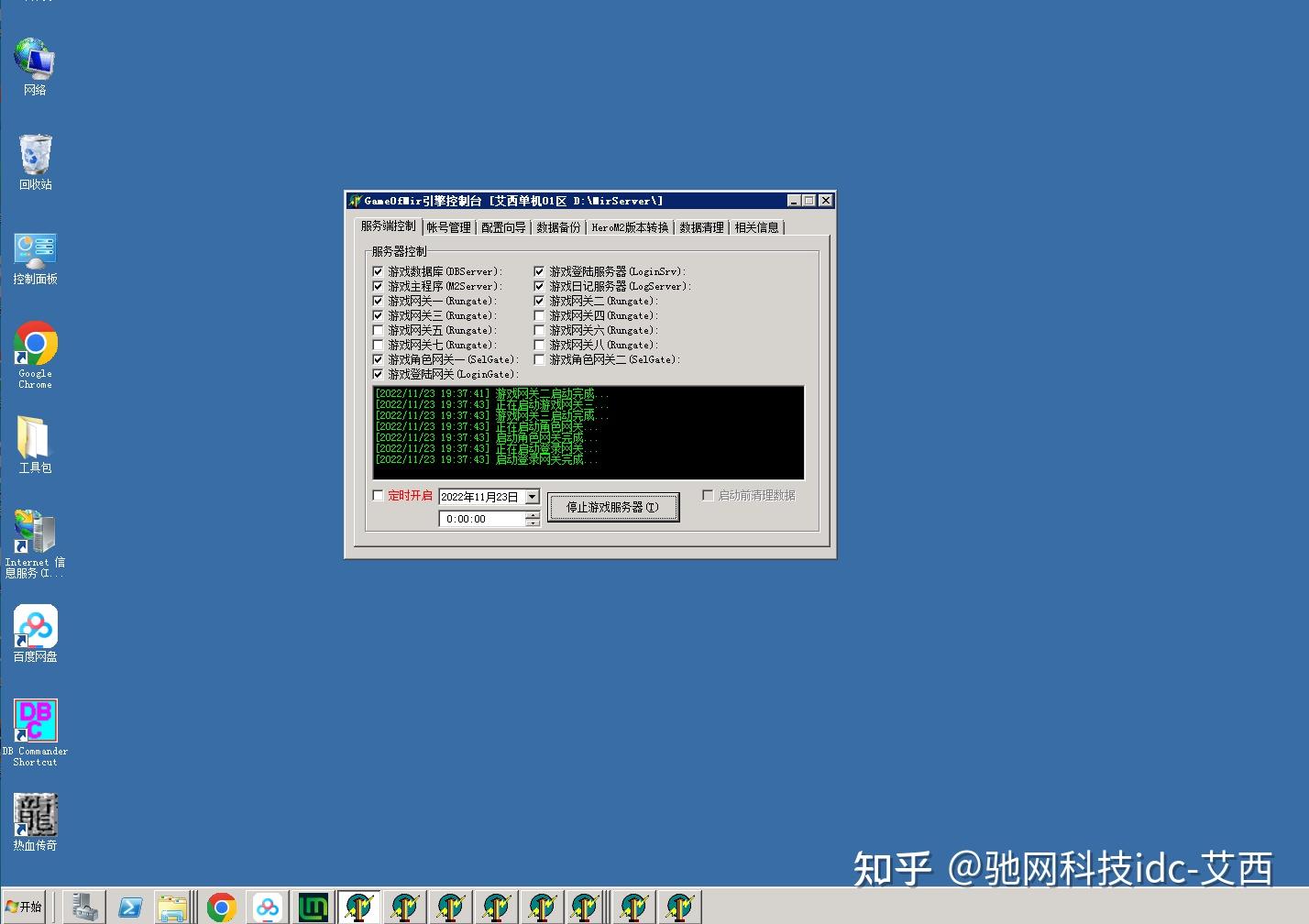Select the DB Commander Shortcut icon
Screen dimensions: 1309x924
click(35, 732)
